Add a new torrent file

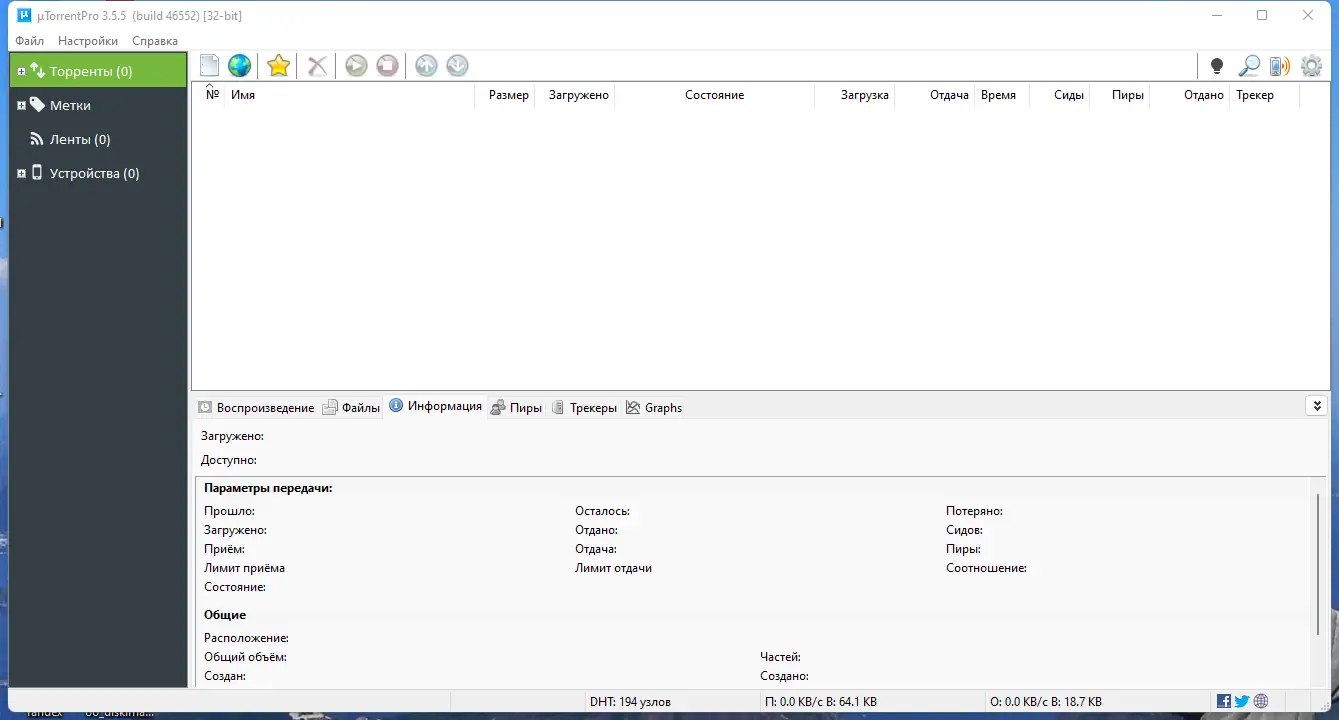[209, 65]
